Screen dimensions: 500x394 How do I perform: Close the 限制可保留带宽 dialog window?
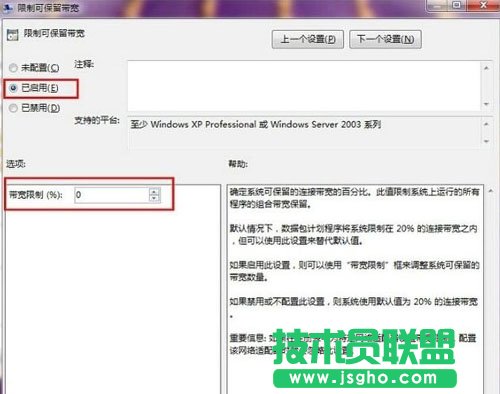click(x=483, y=5)
